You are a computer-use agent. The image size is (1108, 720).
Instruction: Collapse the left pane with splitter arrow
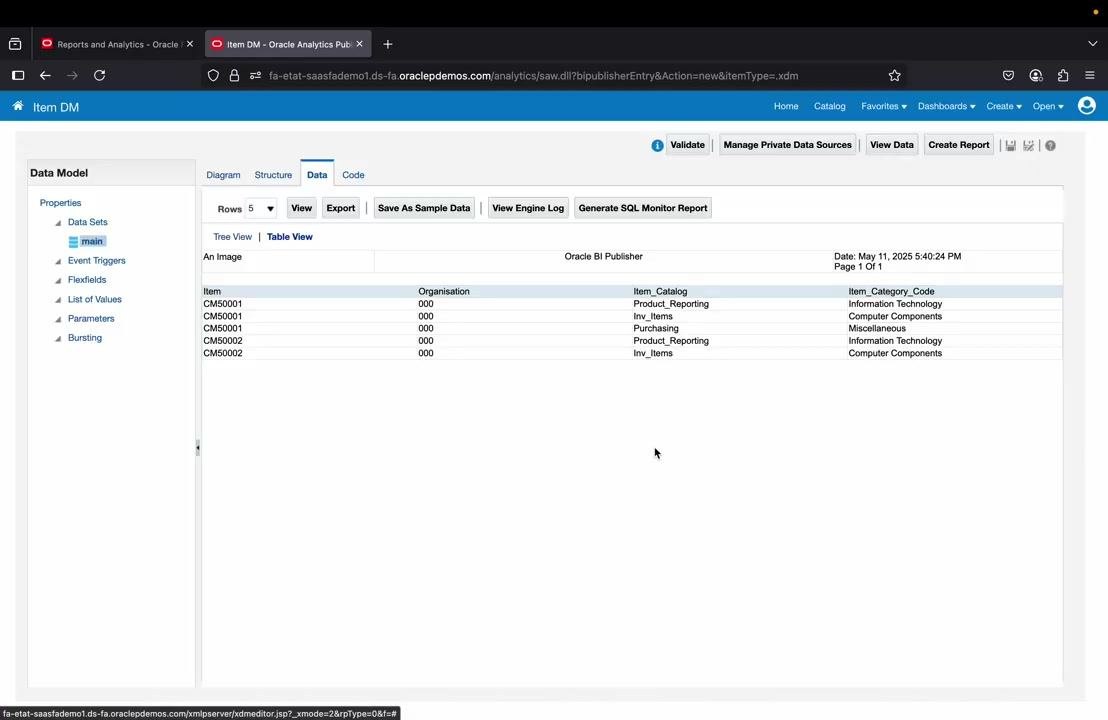pos(198,448)
